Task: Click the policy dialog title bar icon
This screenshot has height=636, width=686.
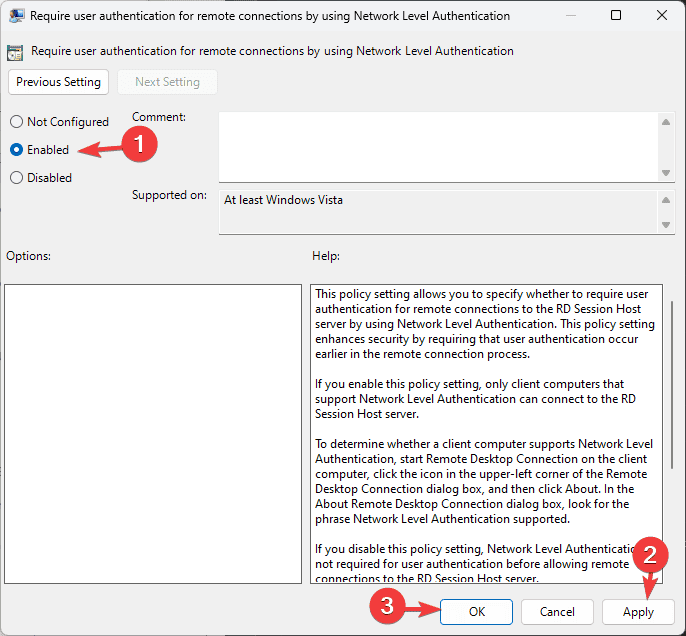Action: [16, 16]
